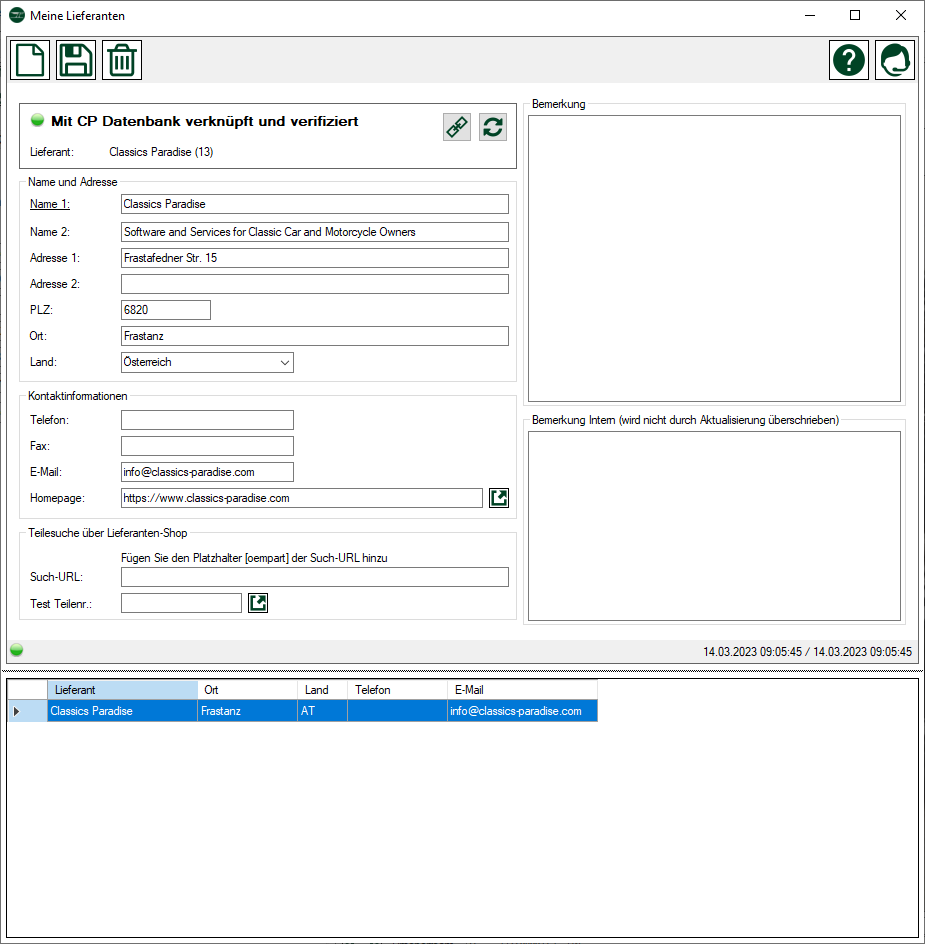Click the Adresse 1 field

coord(314,258)
